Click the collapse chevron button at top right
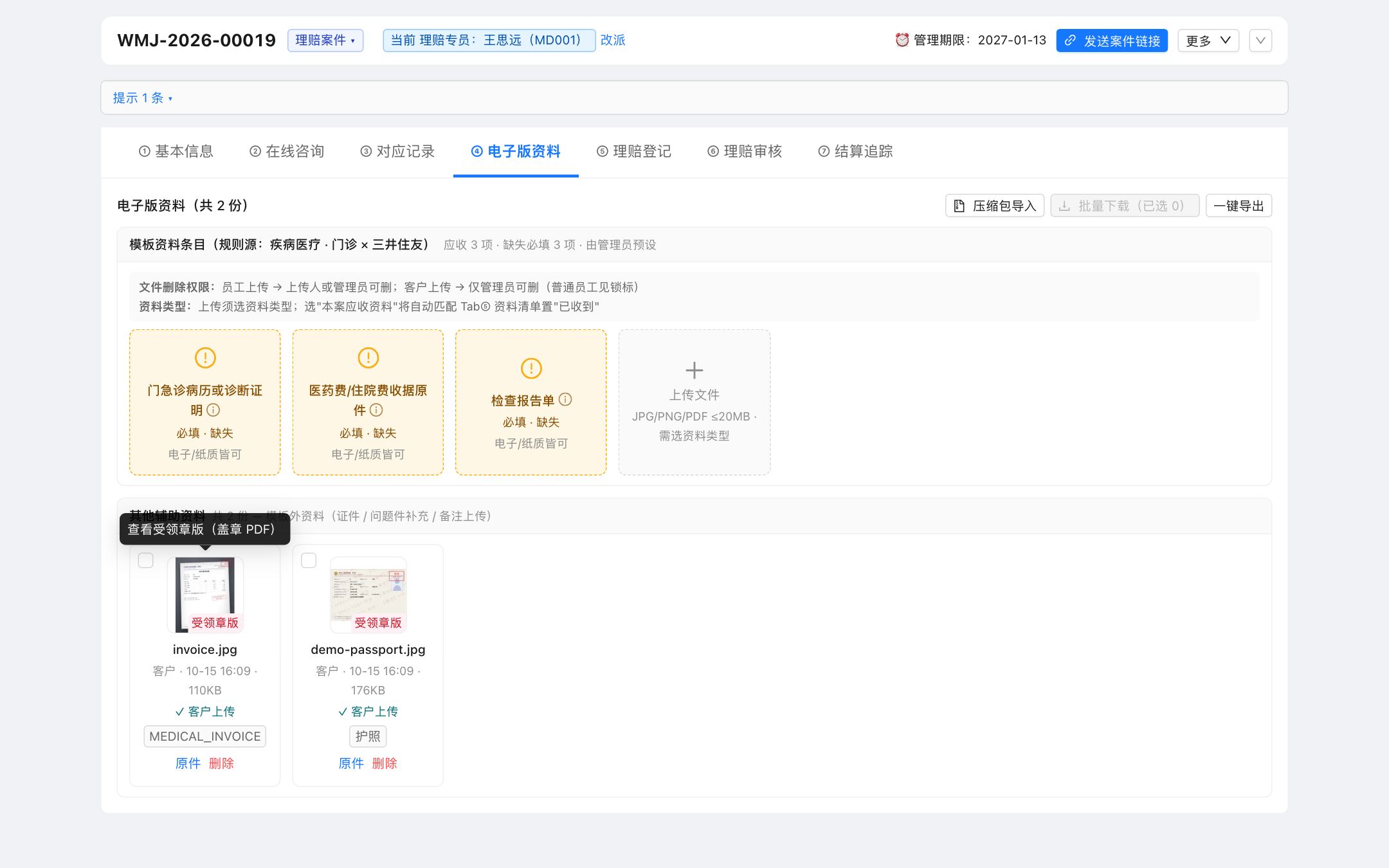The height and width of the screenshot is (868, 1389). pyautogui.click(x=1260, y=41)
